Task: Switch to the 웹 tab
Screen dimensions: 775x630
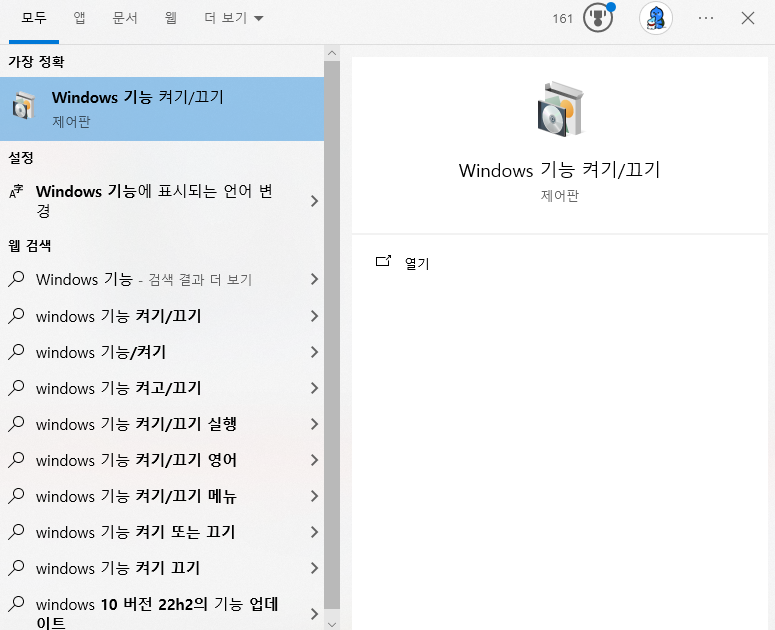Action: coord(171,18)
